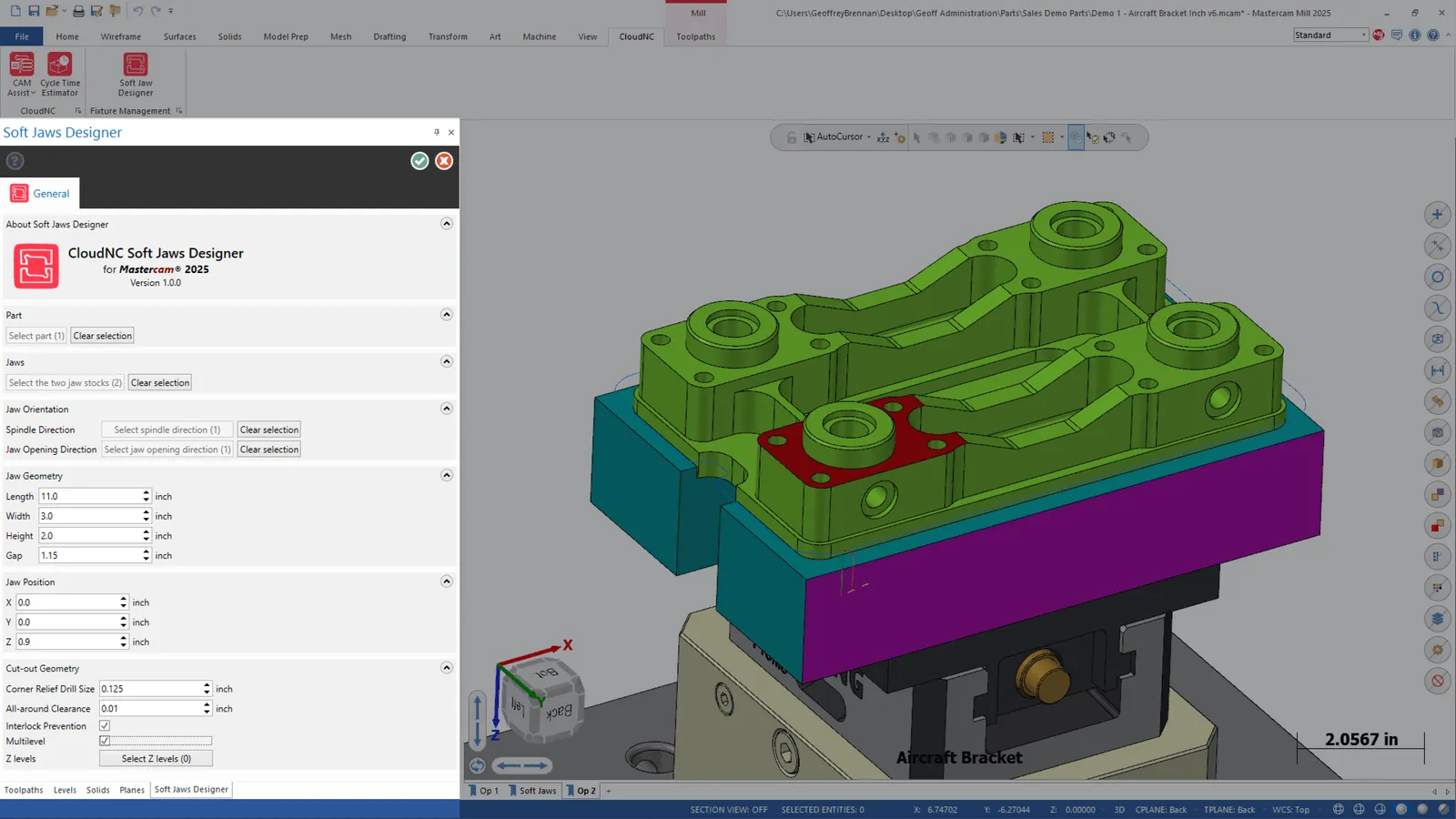Increase All-around Clearance with up spinner
1456x819 pixels.
(207, 705)
